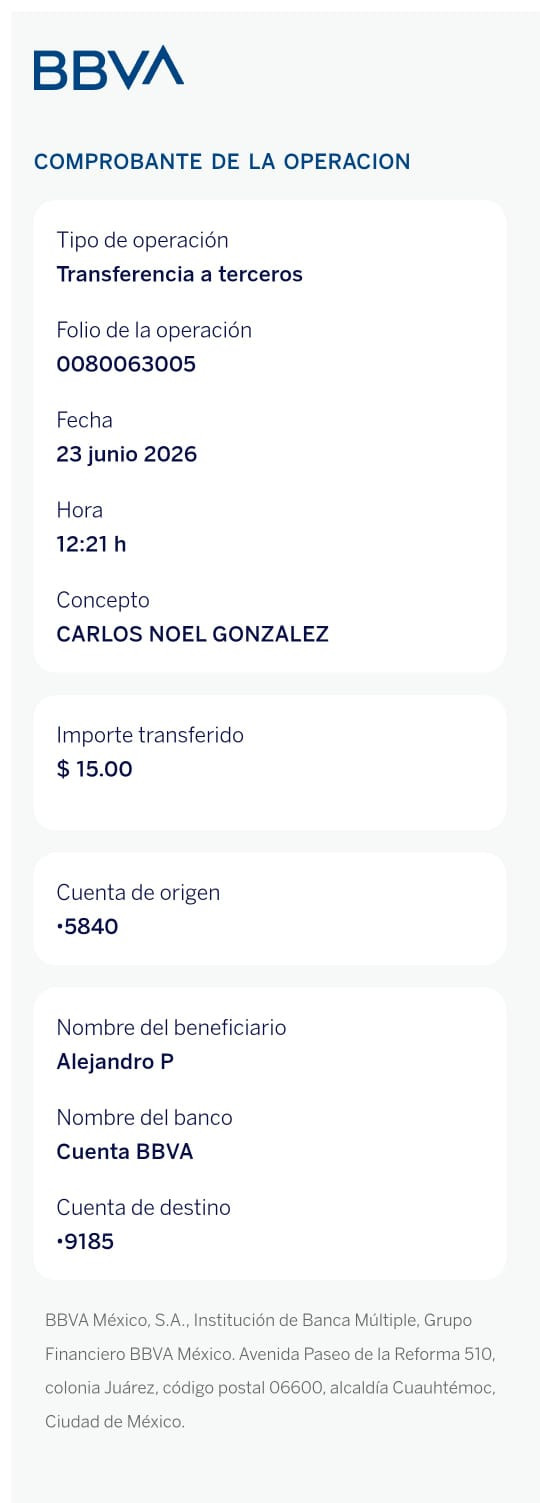Click the Cuenta de origen label

(x=138, y=893)
